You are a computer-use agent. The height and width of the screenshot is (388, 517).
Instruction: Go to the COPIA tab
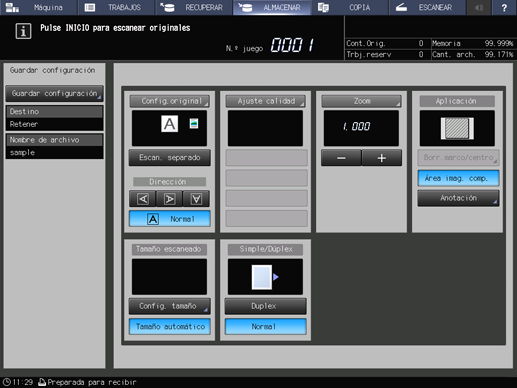(349, 7)
